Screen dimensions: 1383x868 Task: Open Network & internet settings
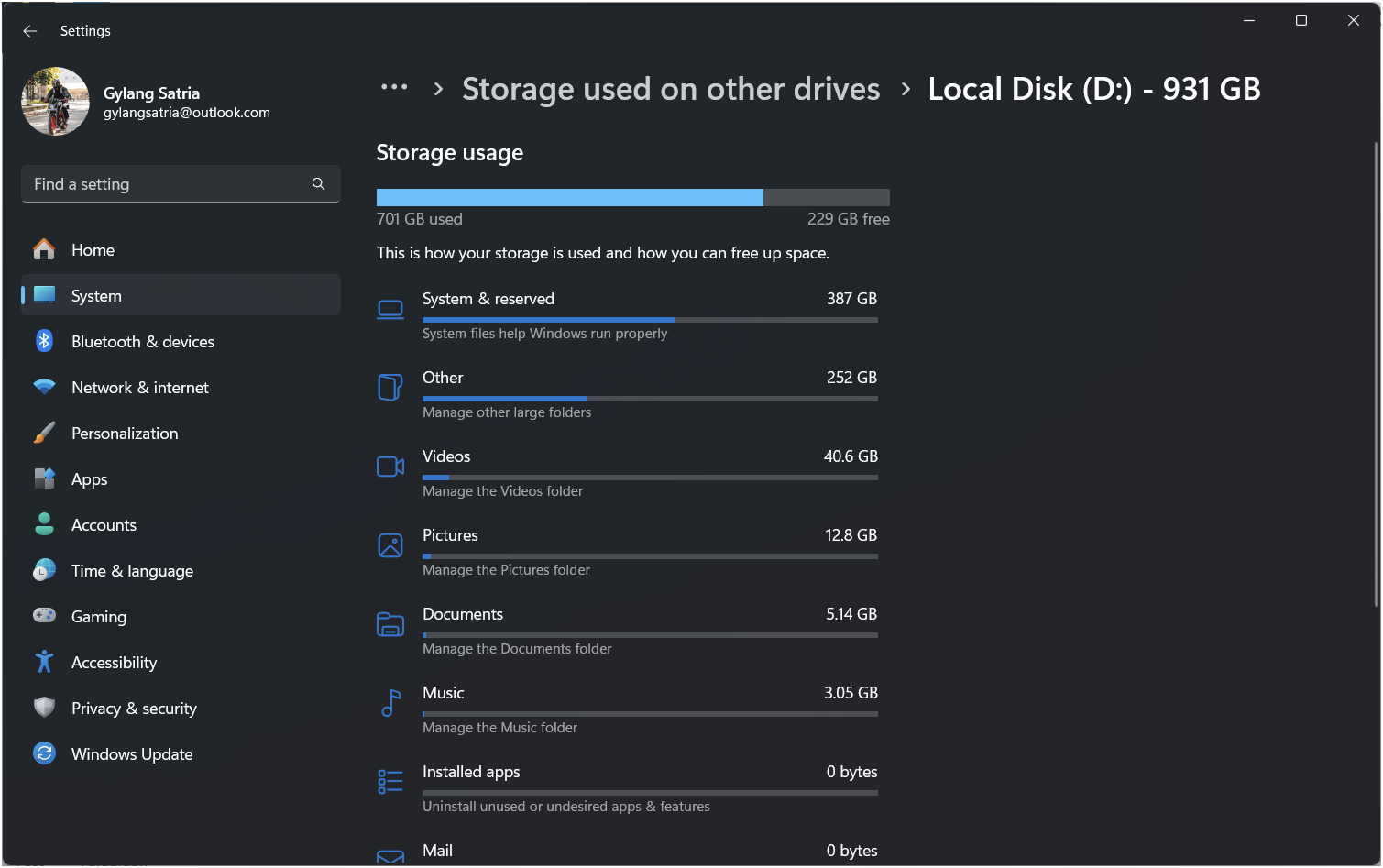pos(181,387)
